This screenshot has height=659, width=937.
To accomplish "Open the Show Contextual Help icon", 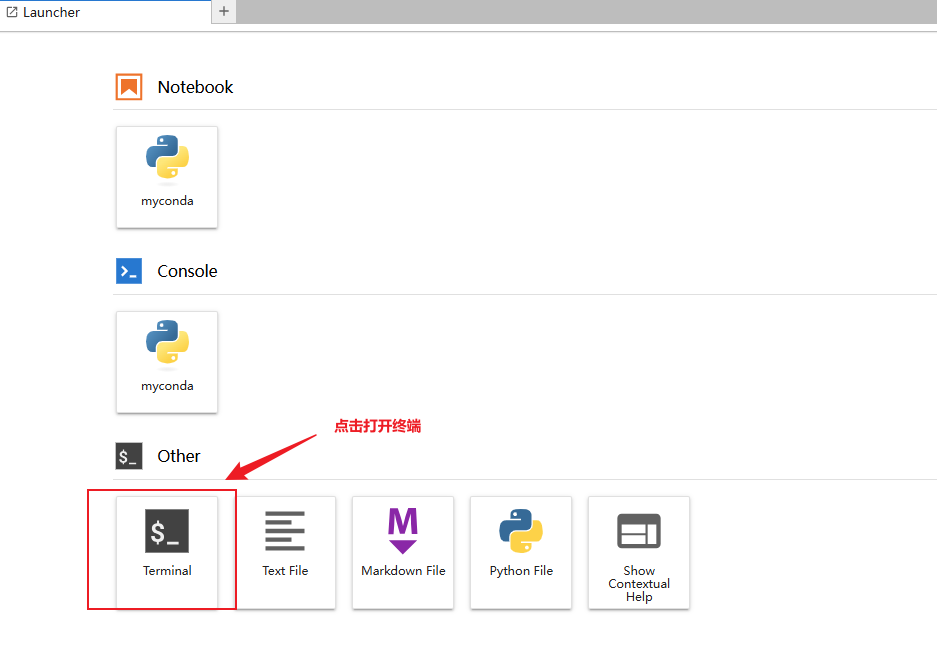I will pos(639,531).
